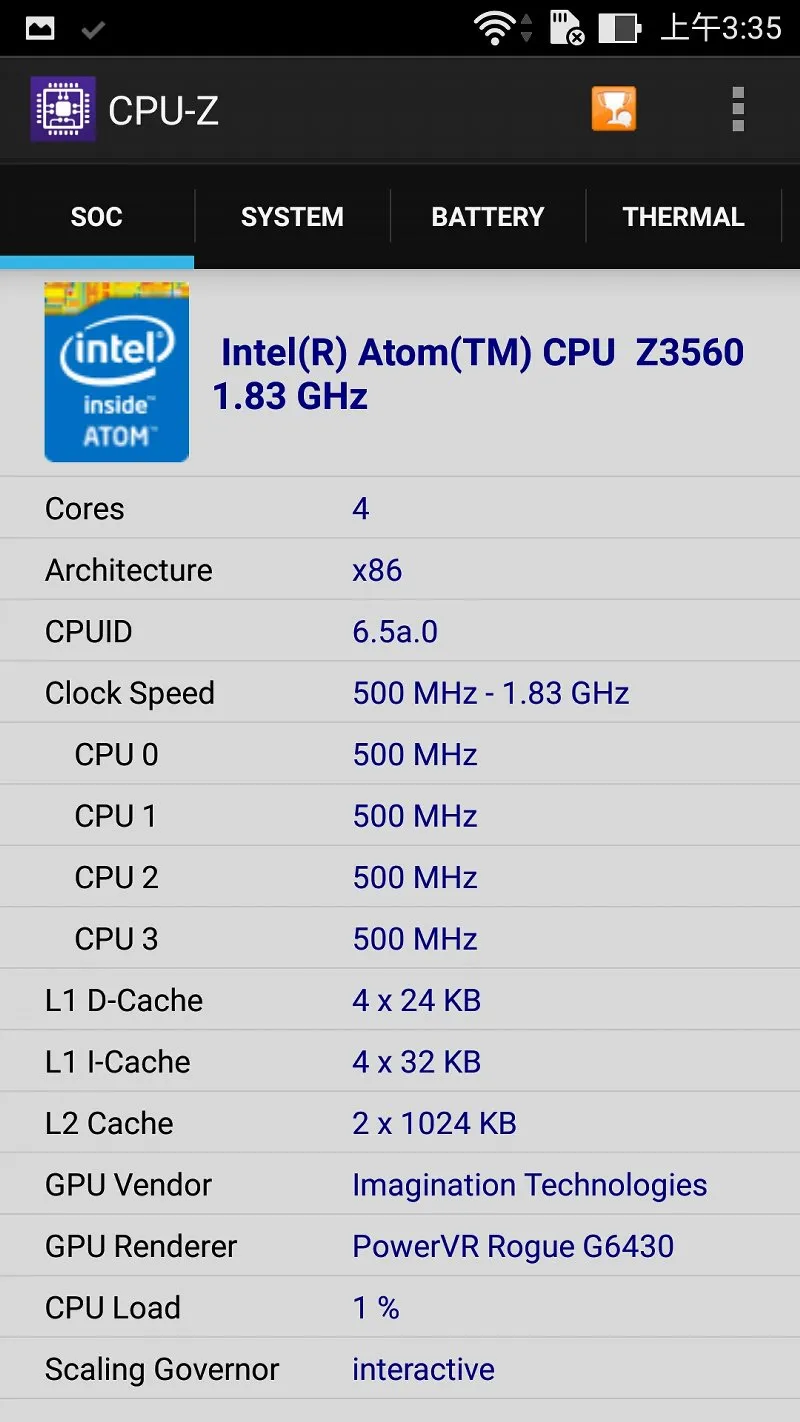Tap the checkmark notification icon
800x1422 pixels.
[x=93, y=29]
